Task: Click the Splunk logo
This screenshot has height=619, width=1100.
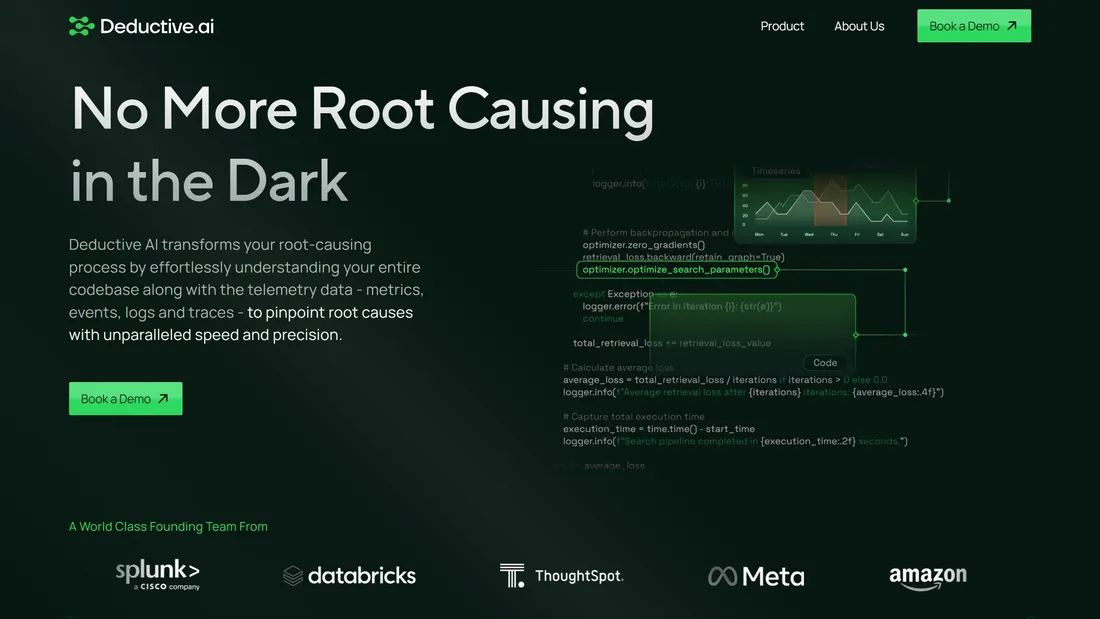Action: click(157, 574)
